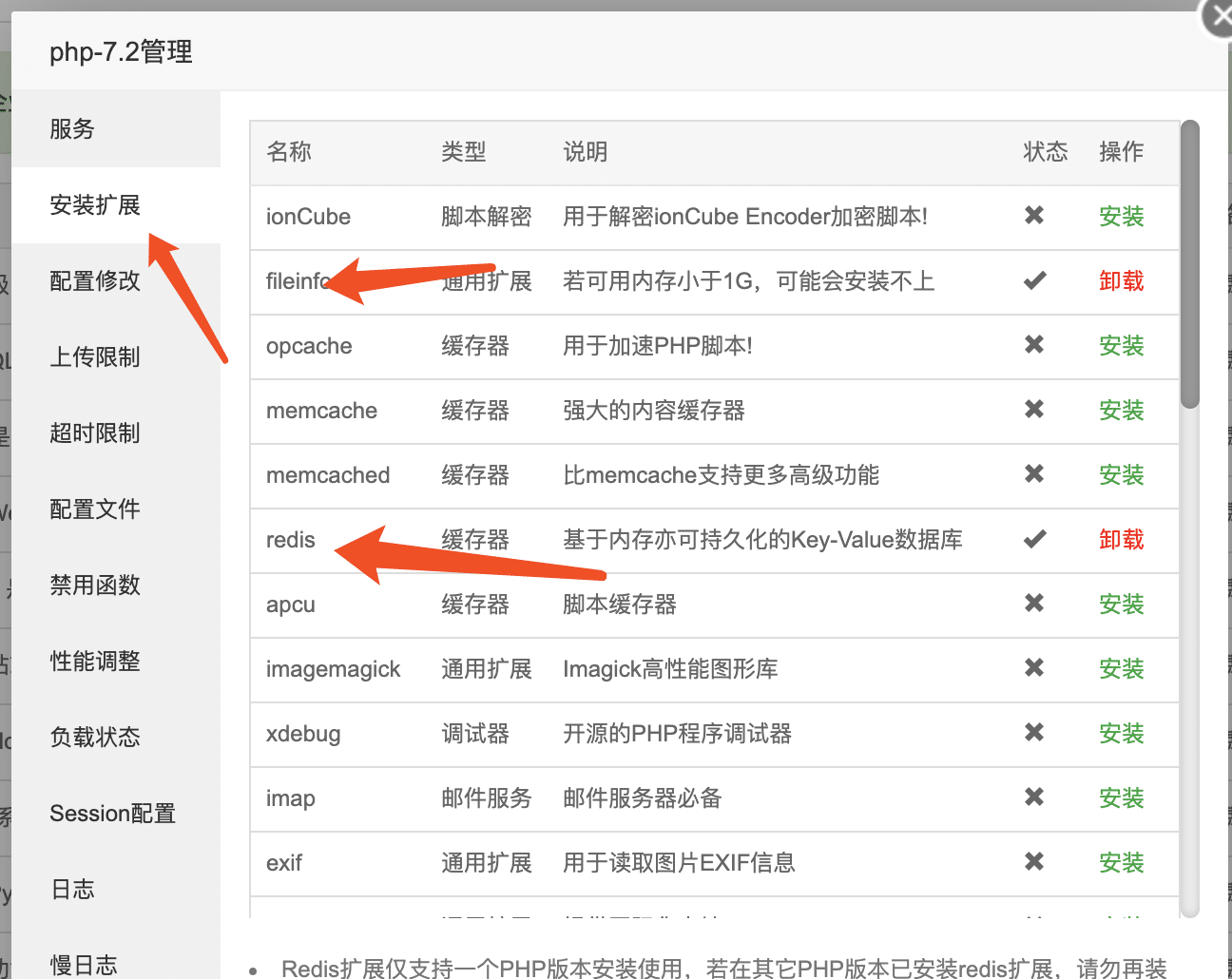Click imap's status cross icon
This screenshot has height=979, width=1232.
[1034, 797]
